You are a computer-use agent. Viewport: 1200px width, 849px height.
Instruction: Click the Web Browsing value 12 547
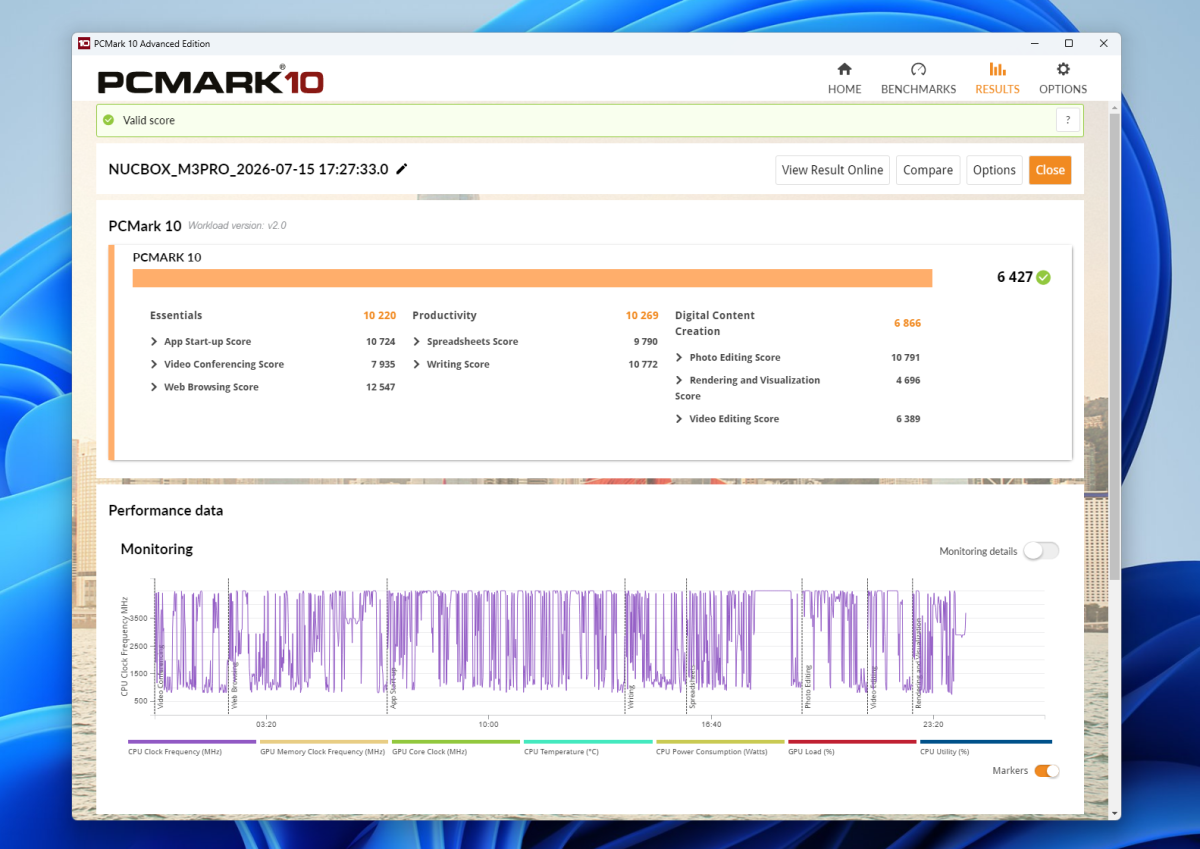click(380, 388)
